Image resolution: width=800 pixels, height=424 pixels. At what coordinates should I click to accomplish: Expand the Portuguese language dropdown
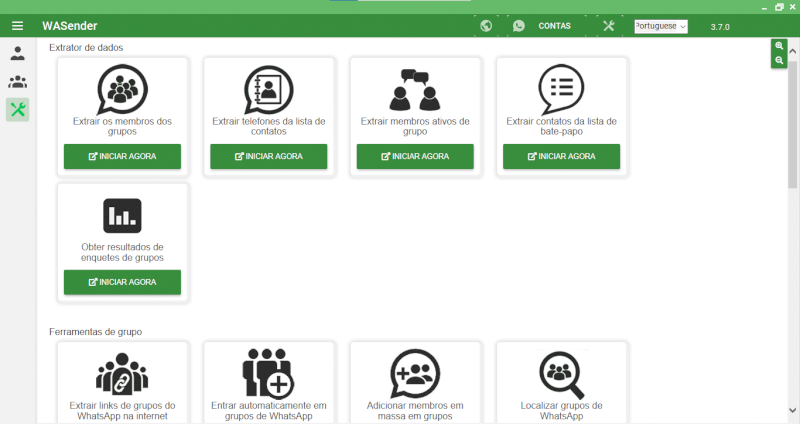point(661,26)
